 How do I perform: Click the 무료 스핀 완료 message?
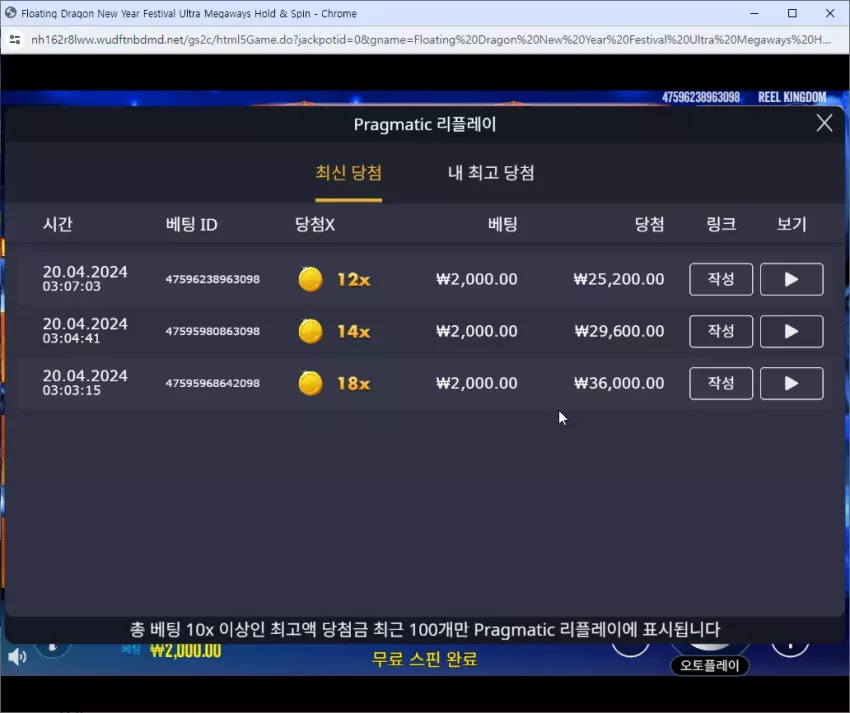(x=424, y=659)
